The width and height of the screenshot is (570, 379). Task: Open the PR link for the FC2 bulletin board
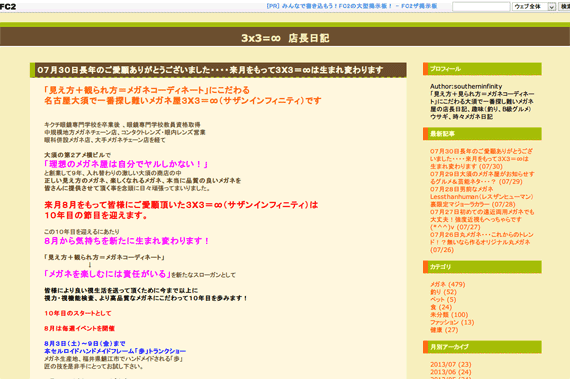click(352, 6)
